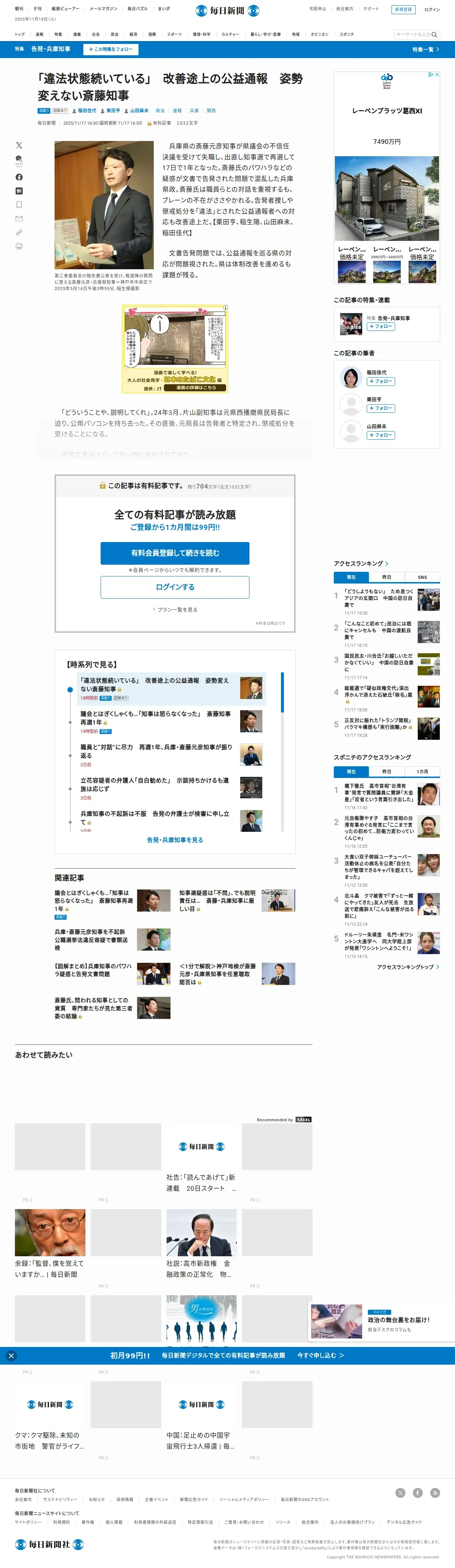Open footer Facebook social icon
The image size is (455, 1568).
(x=418, y=1493)
